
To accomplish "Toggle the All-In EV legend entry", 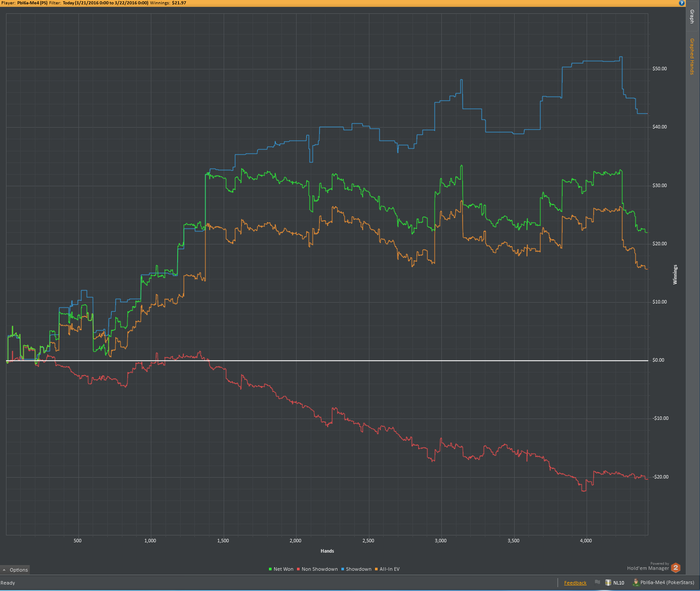I will (387, 569).
